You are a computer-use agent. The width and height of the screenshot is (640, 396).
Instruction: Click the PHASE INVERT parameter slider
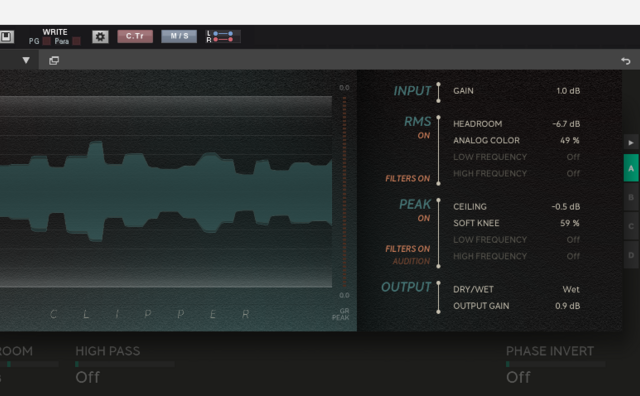[x=556, y=364]
